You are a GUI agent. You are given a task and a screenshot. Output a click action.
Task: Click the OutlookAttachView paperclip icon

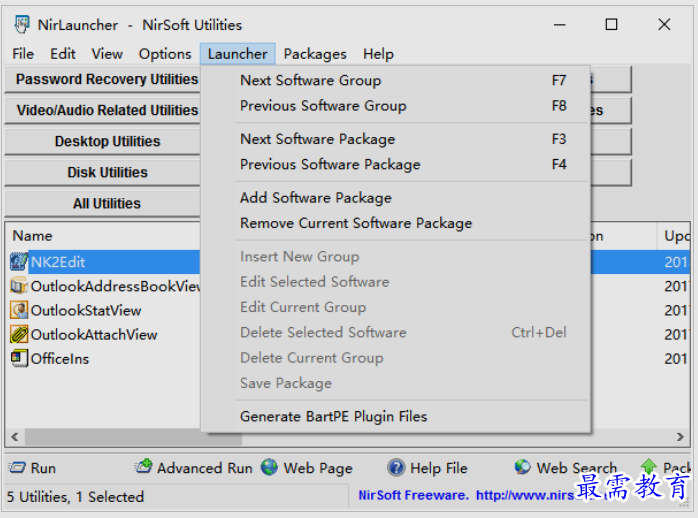[x=19, y=334]
